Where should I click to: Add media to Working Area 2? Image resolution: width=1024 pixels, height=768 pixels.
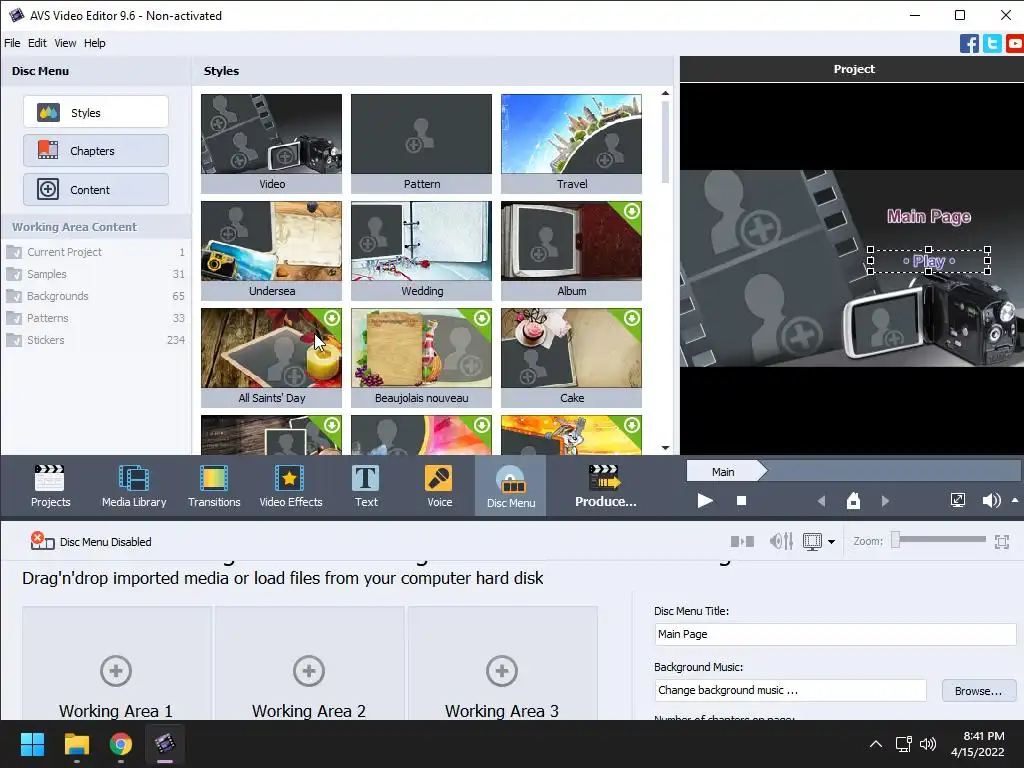coord(309,671)
